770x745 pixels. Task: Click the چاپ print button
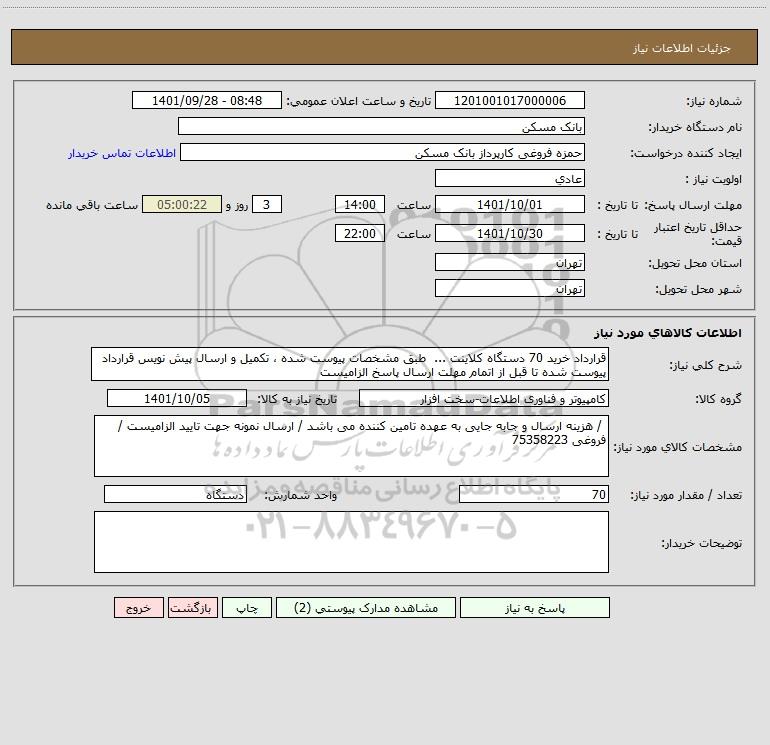pos(247,608)
